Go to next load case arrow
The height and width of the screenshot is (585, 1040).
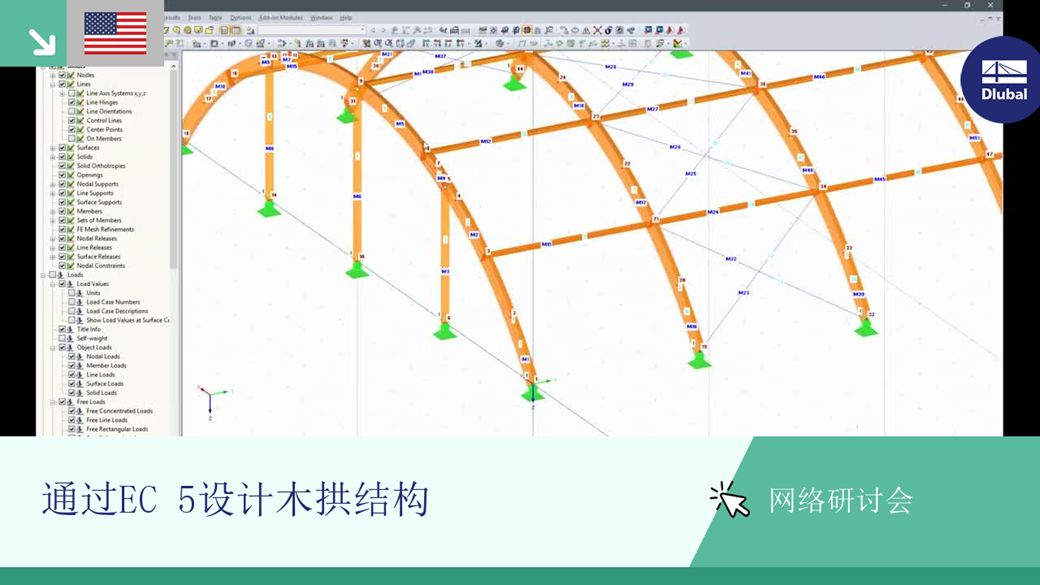pyautogui.click(x=383, y=31)
